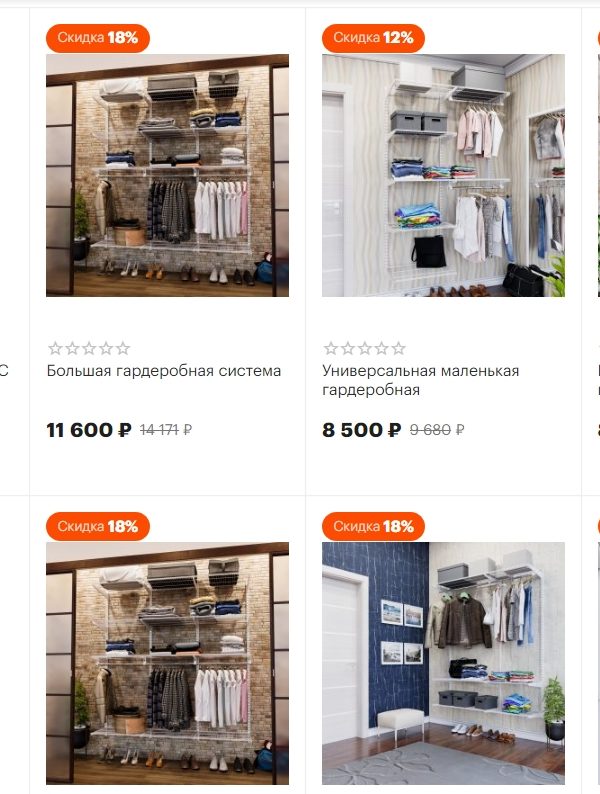Open Большая гардеробная система product title
The height and width of the screenshot is (794, 600).
point(164,371)
